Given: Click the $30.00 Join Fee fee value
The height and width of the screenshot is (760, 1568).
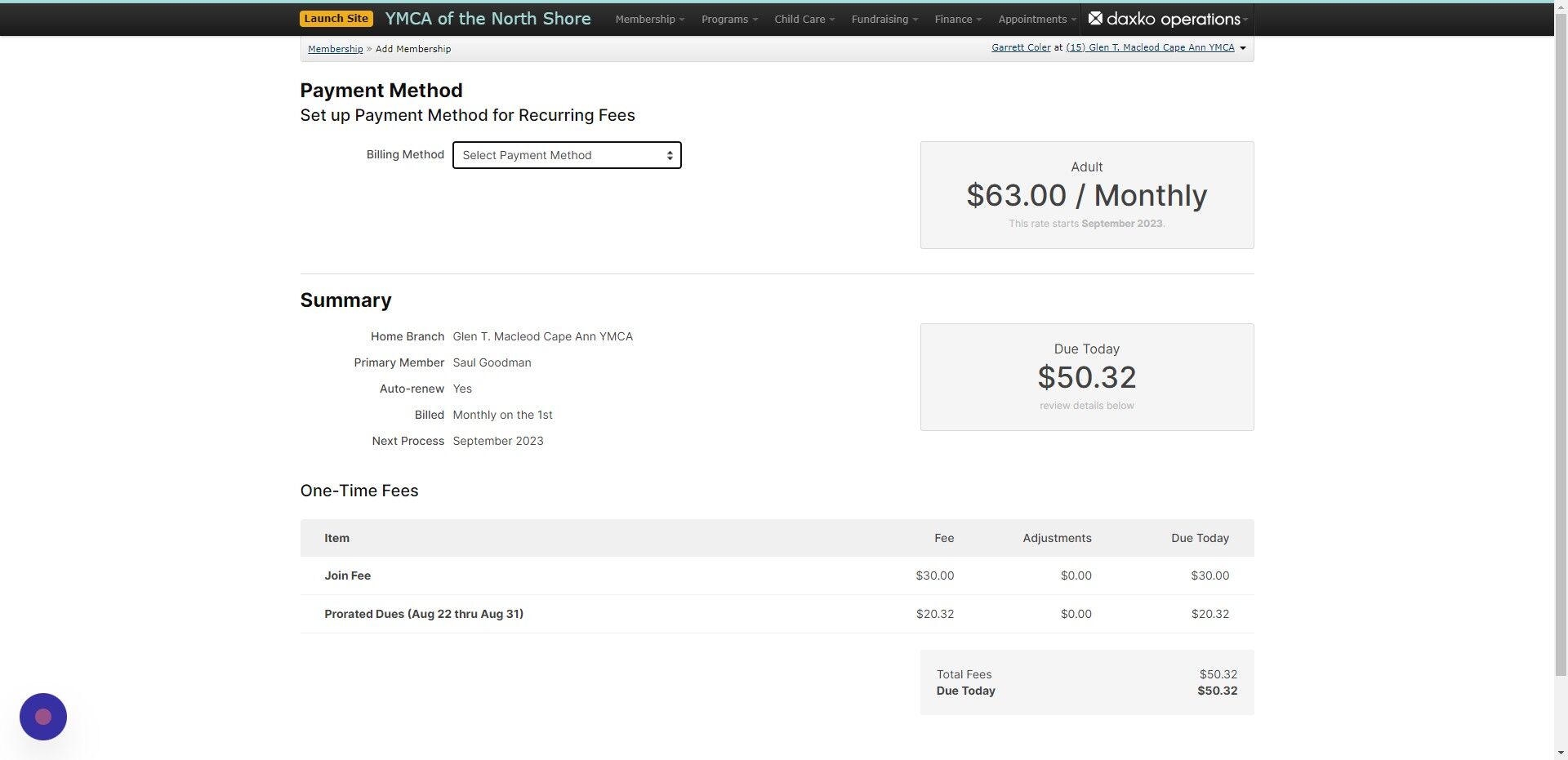Looking at the screenshot, I should (934, 576).
